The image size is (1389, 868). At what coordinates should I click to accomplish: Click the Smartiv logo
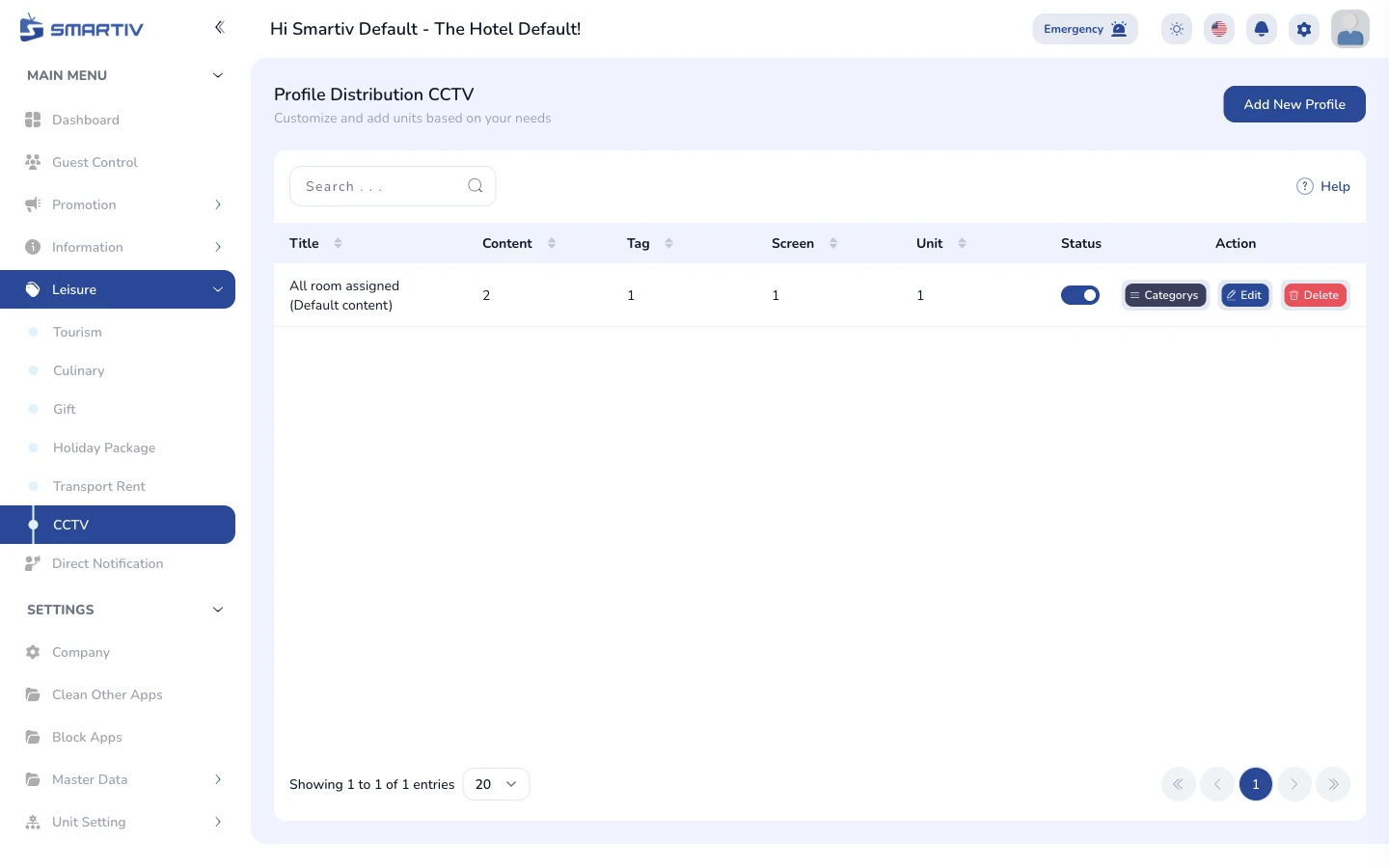pos(81,28)
